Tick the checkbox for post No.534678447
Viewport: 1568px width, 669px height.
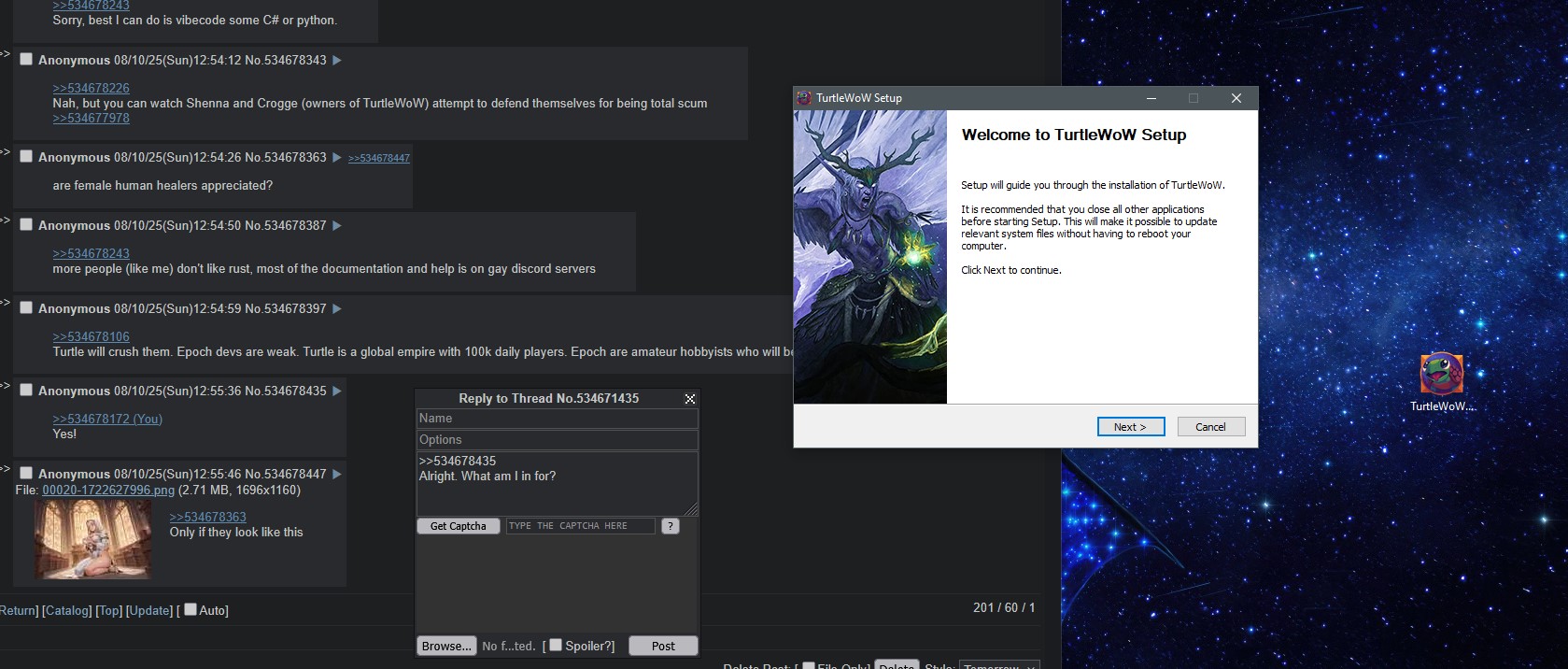26,473
